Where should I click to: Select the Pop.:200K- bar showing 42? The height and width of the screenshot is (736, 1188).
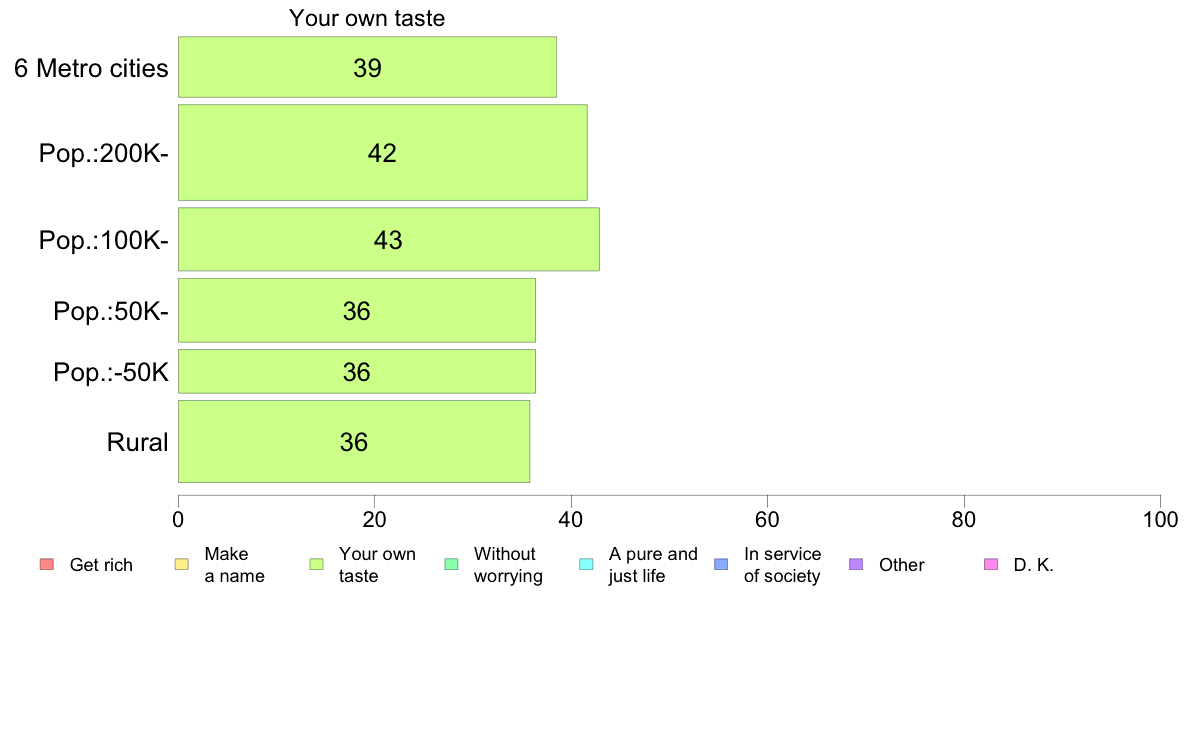click(383, 152)
